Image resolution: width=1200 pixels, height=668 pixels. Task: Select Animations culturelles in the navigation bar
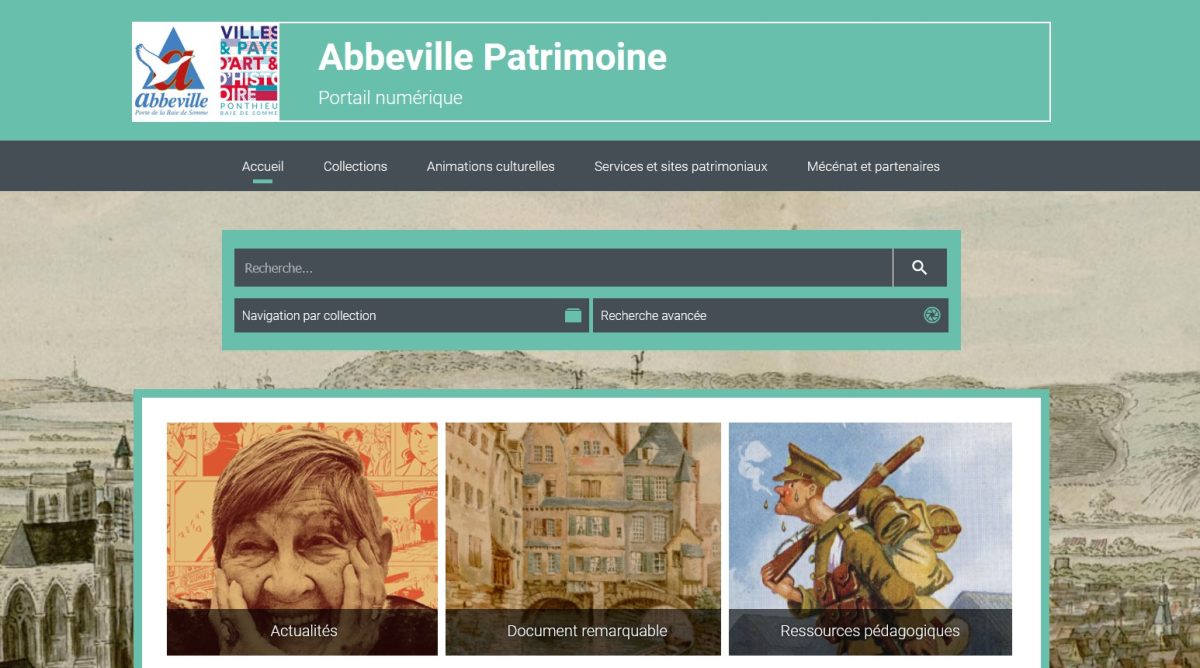(491, 166)
